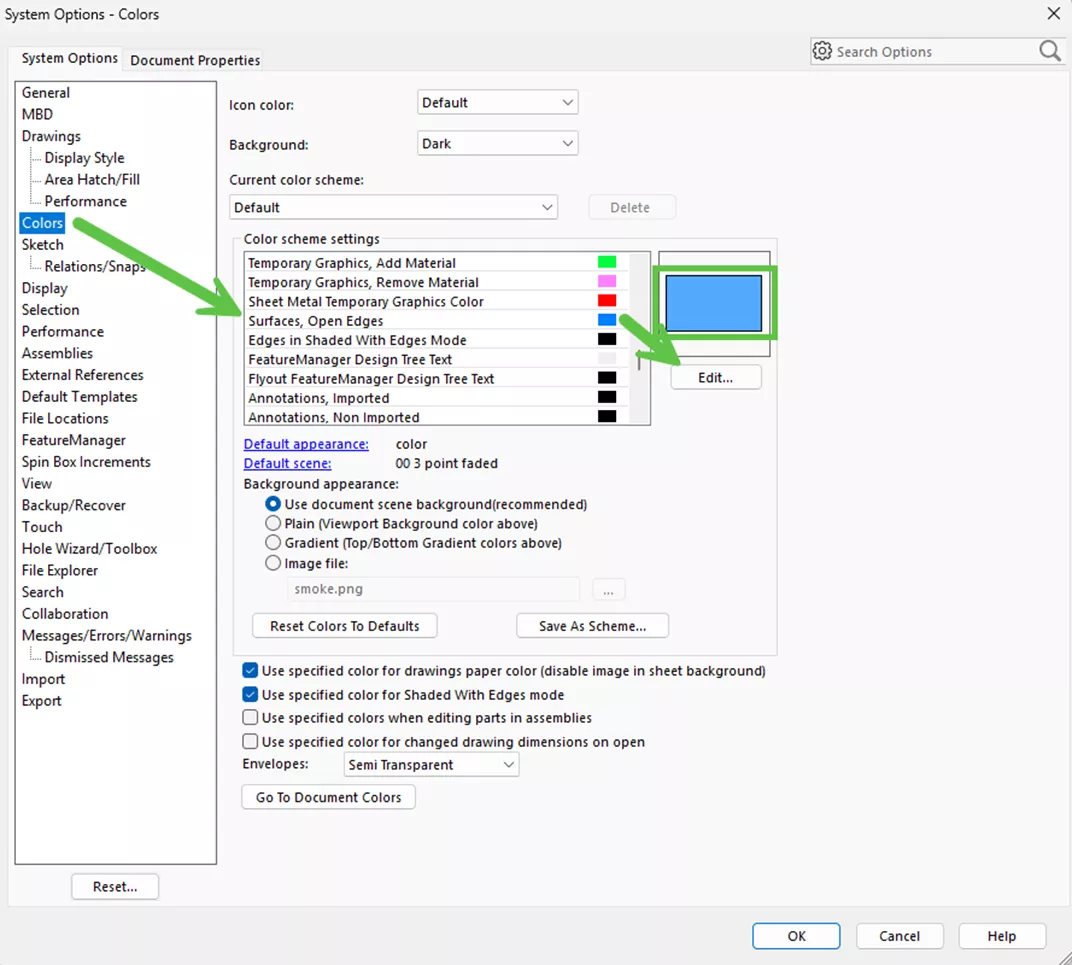Enable specified colors when editing parts in assemblies

point(251,718)
